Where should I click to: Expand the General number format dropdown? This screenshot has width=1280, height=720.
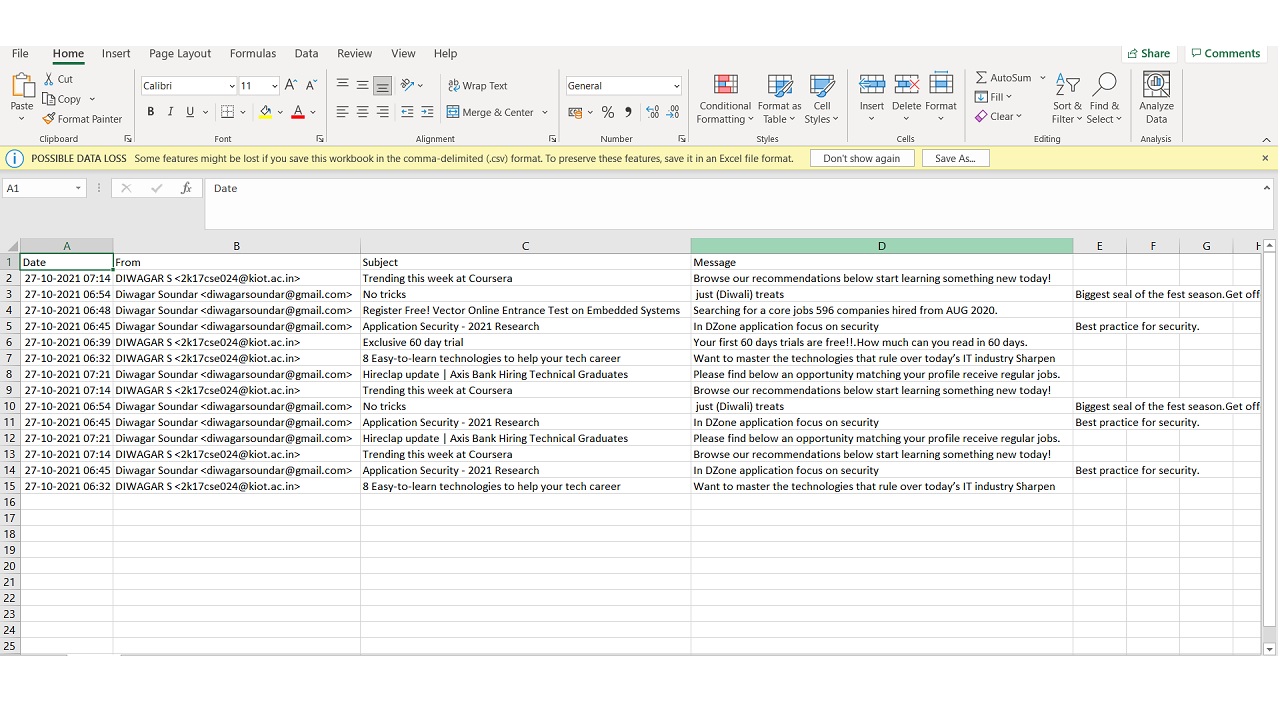point(676,86)
